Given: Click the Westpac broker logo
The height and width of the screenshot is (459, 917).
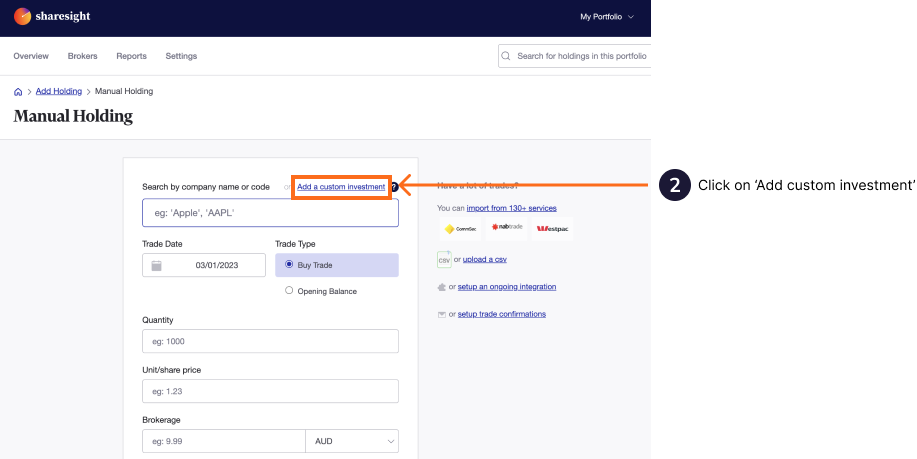Looking at the screenshot, I should click(552, 229).
